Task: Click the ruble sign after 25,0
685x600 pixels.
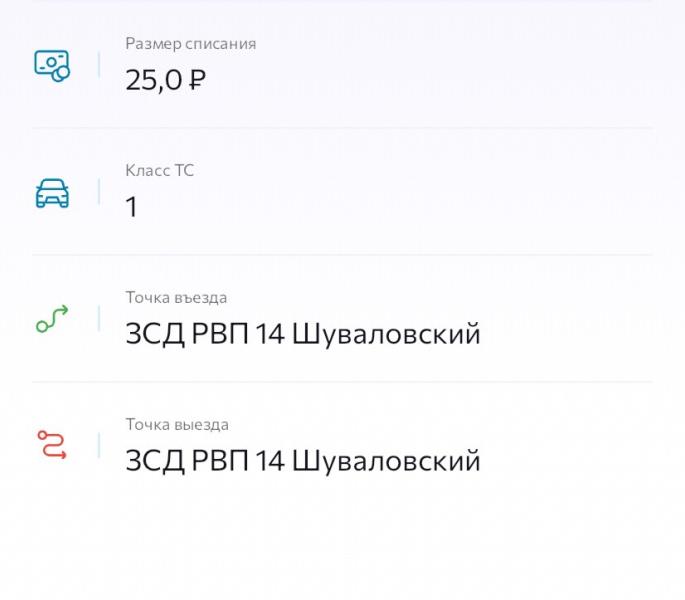Action: (x=197, y=80)
